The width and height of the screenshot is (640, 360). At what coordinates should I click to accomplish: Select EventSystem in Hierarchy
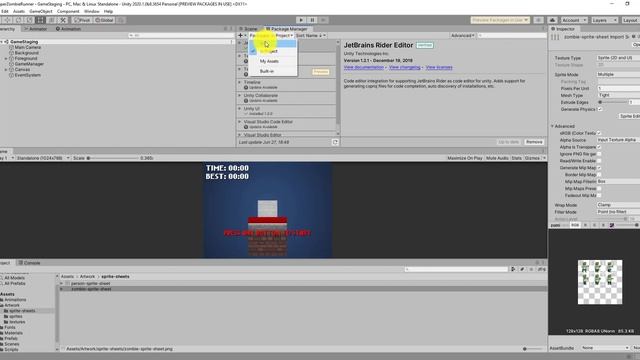click(x=28, y=75)
